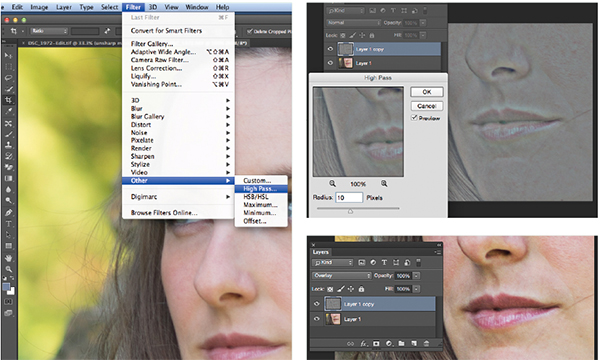Select the Eyedropper tool
The height and width of the screenshot is (360, 600).
(8, 111)
